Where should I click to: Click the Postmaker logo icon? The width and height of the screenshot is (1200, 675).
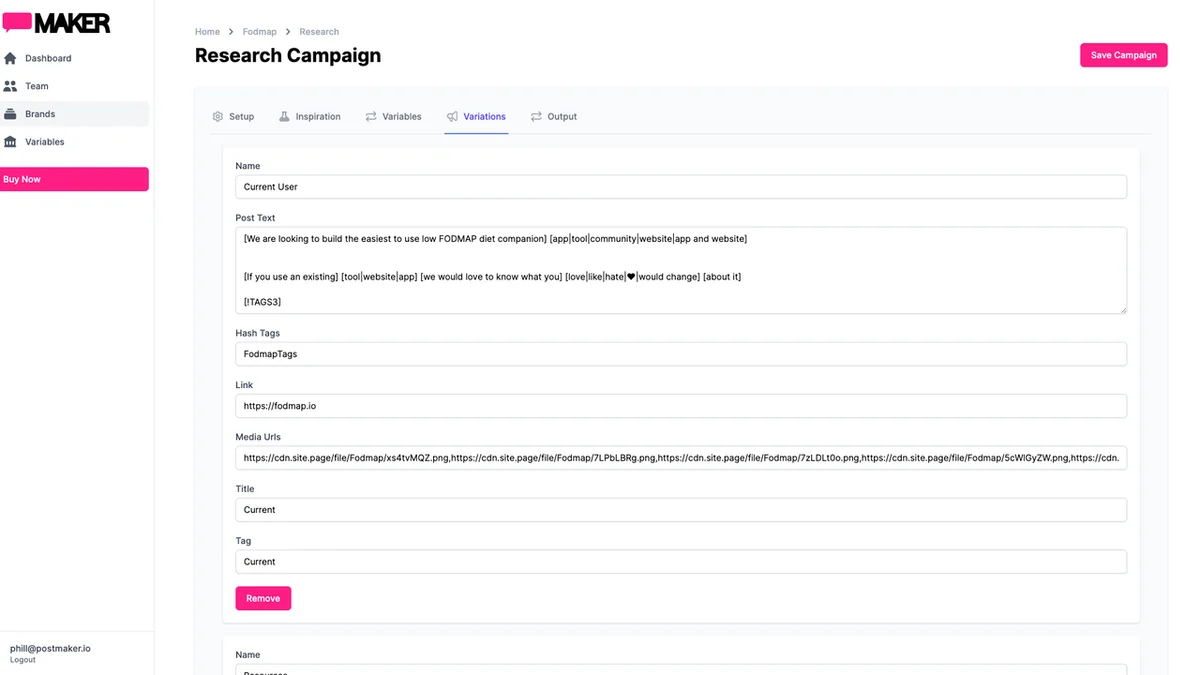pos(17,22)
